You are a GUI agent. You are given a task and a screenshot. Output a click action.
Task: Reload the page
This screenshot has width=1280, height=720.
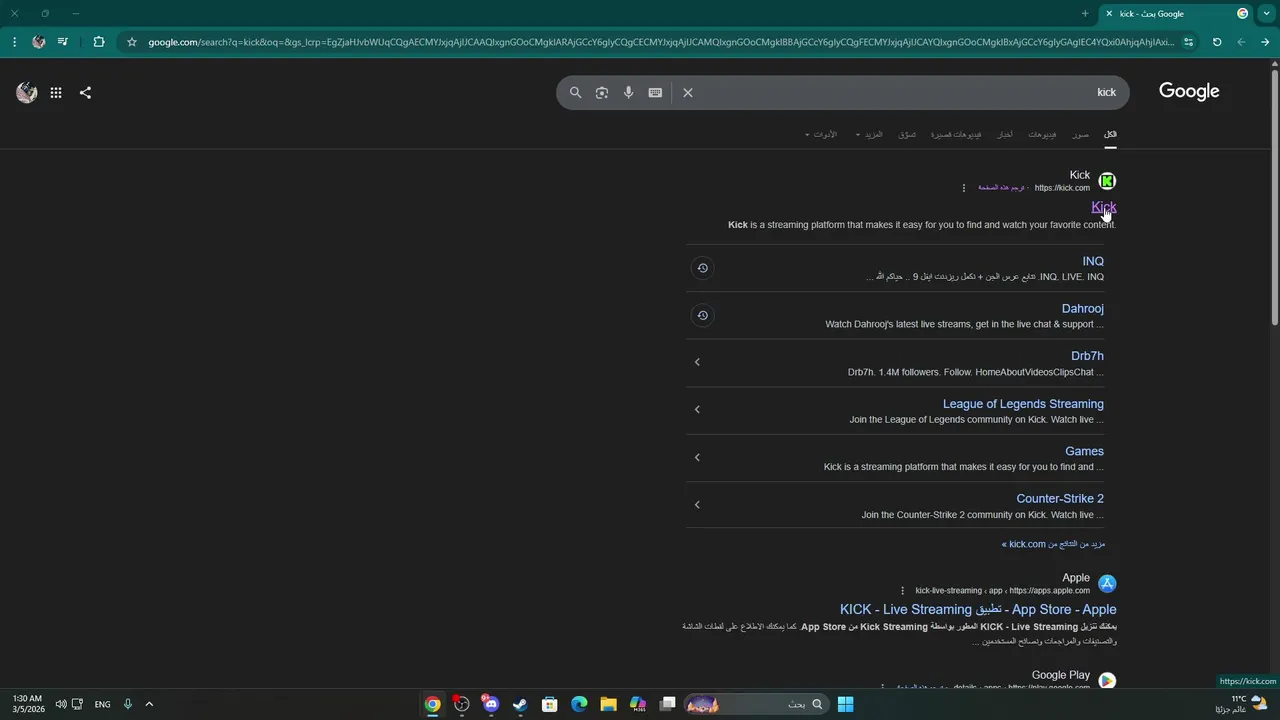[x=1217, y=42]
